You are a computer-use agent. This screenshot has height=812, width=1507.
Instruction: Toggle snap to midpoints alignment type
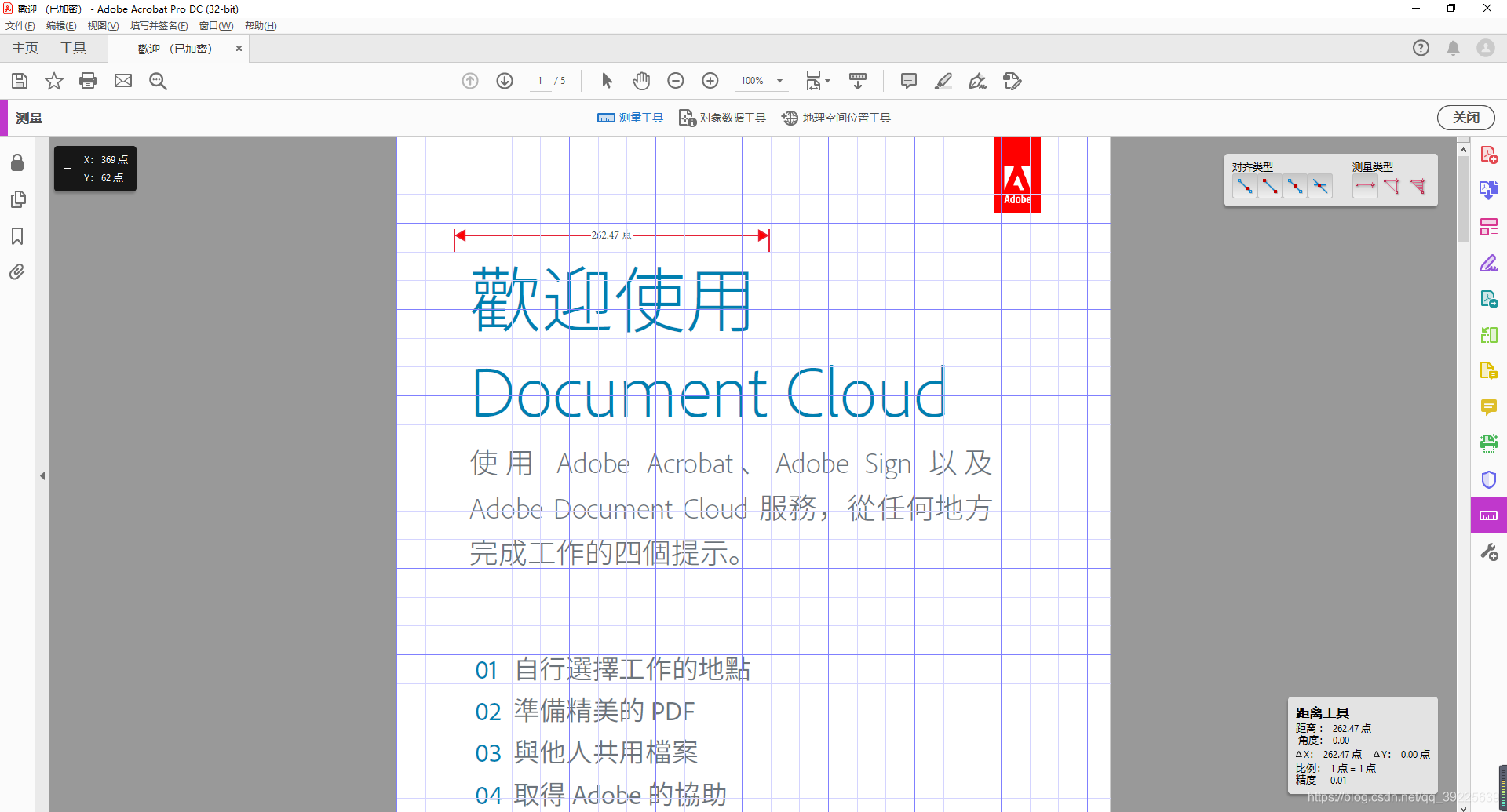coord(1295,187)
